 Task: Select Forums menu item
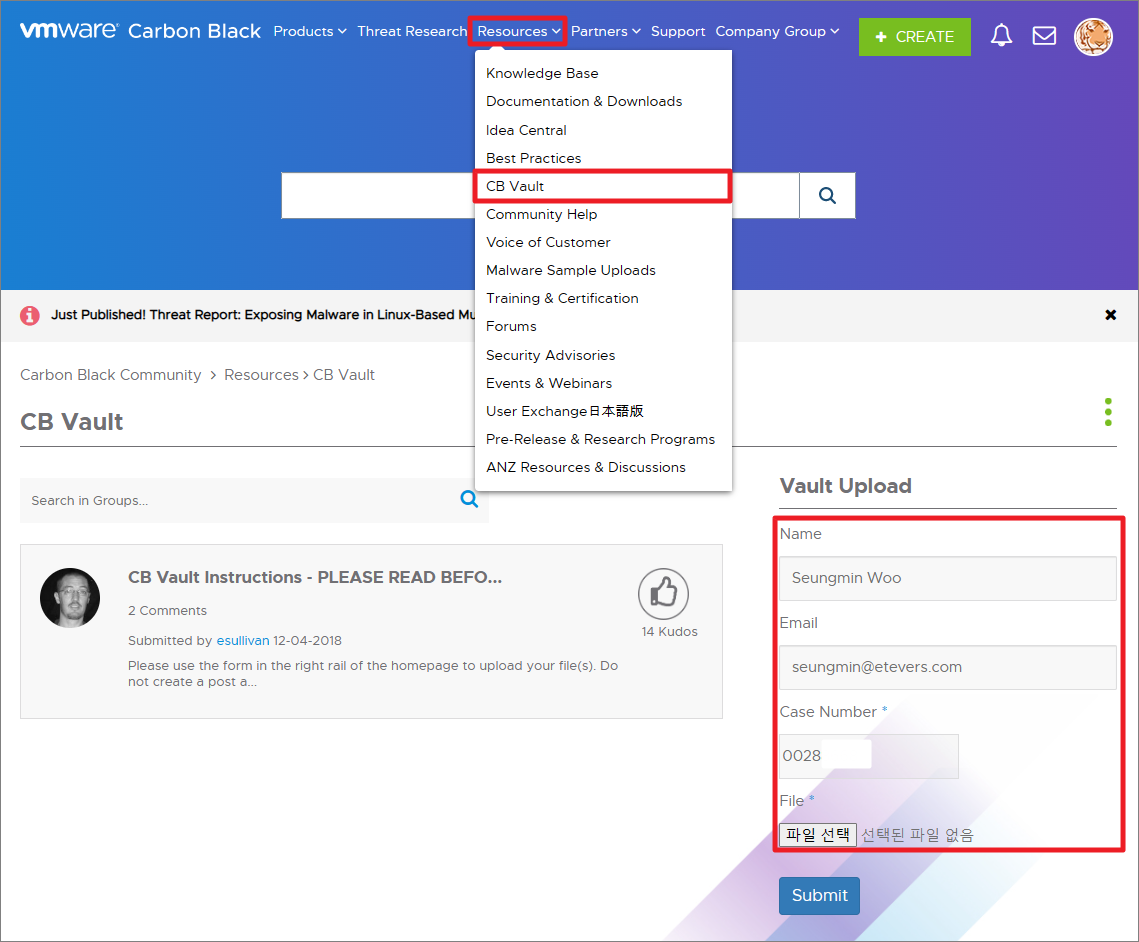pyautogui.click(x=511, y=327)
